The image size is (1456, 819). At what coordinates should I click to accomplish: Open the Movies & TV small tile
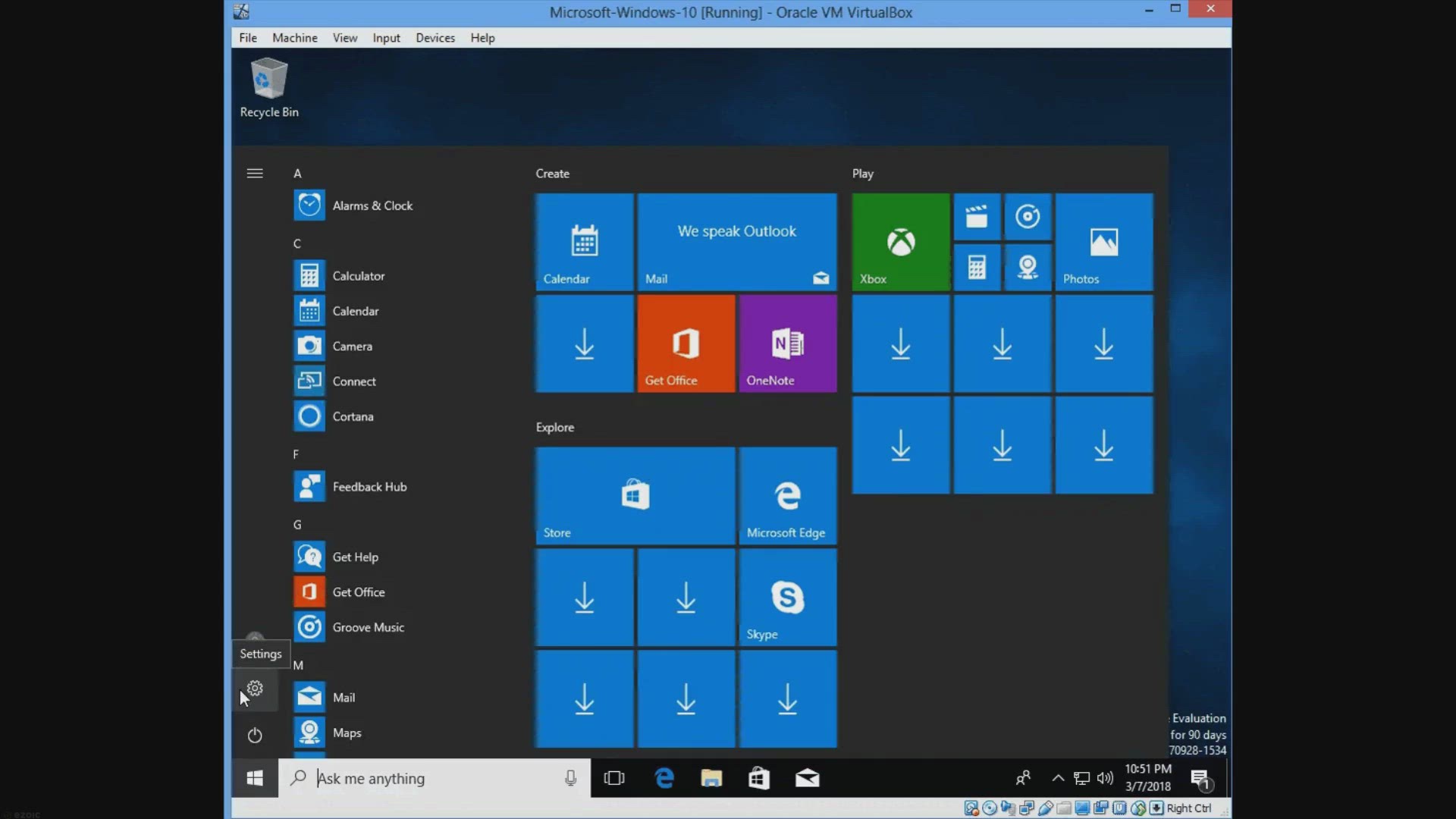click(977, 217)
